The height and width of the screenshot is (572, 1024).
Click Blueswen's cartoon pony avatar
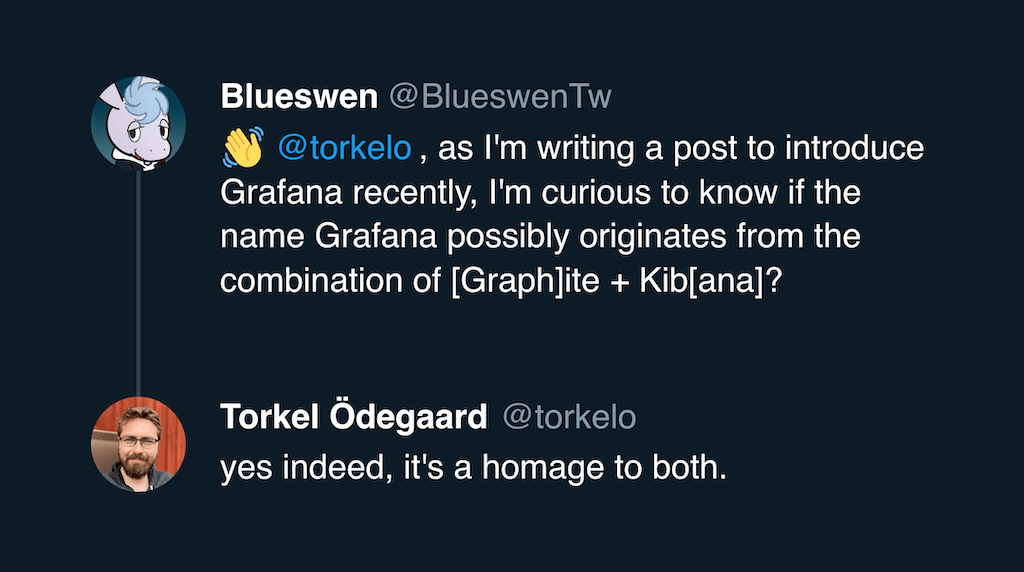pyautogui.click(x=138, y=123)
